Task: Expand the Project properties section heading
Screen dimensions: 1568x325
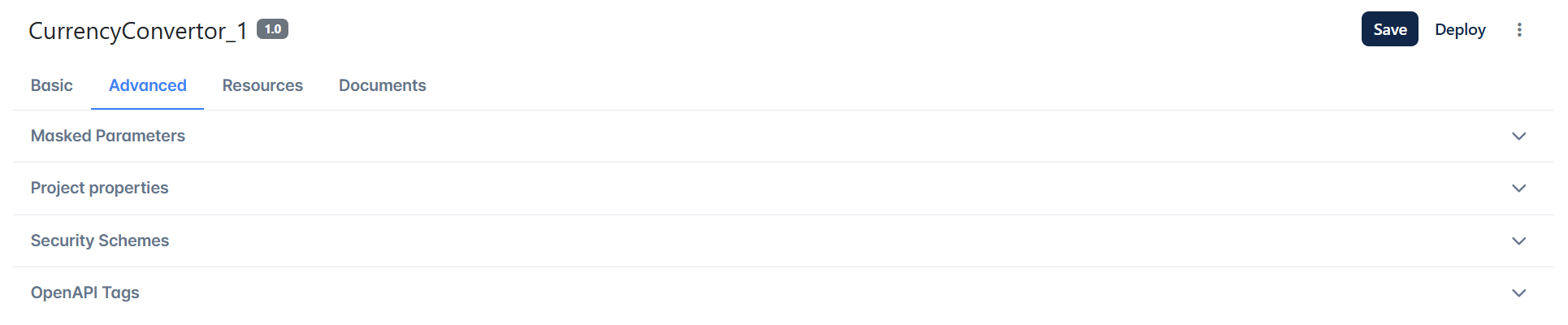Action: click(x=99, y=188)
